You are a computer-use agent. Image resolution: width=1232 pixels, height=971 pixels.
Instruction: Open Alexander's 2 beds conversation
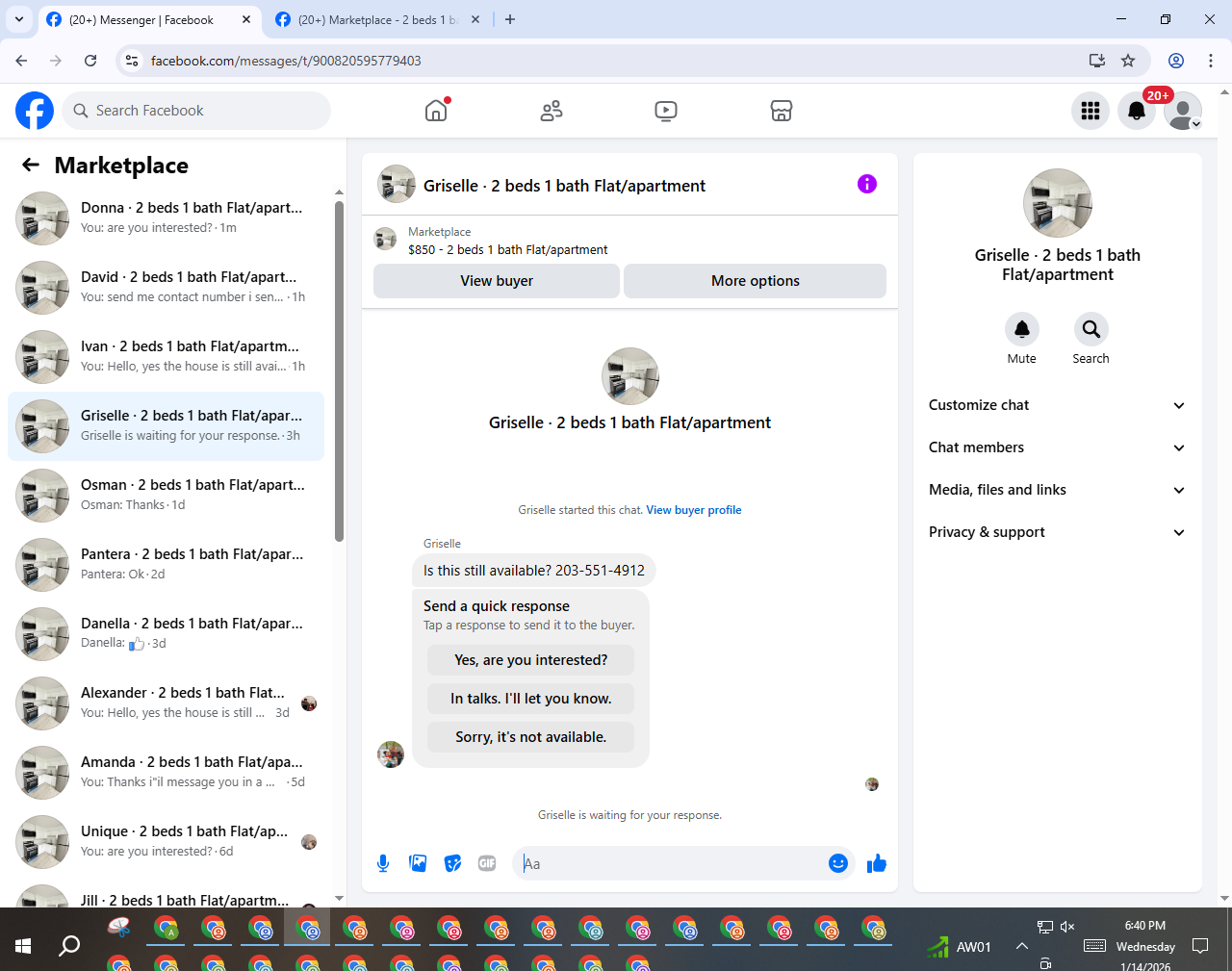(x=166, y=703)
